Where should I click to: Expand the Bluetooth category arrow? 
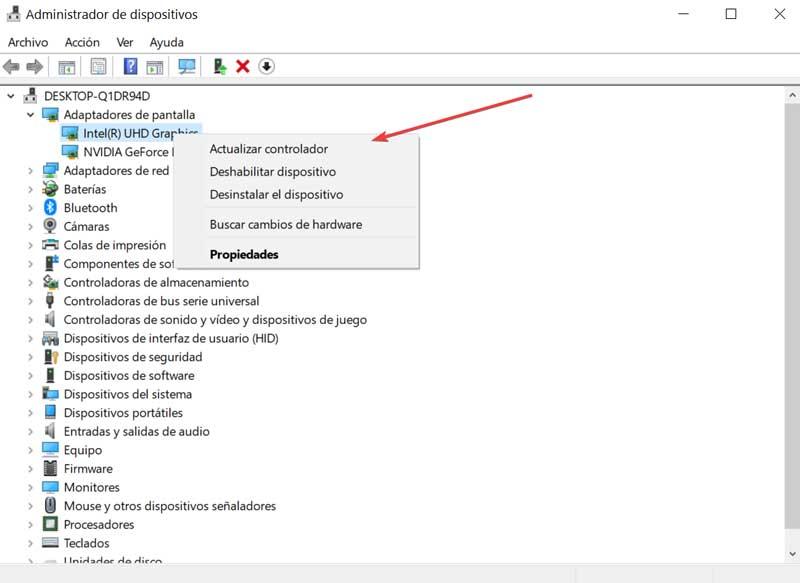[30, 208]
